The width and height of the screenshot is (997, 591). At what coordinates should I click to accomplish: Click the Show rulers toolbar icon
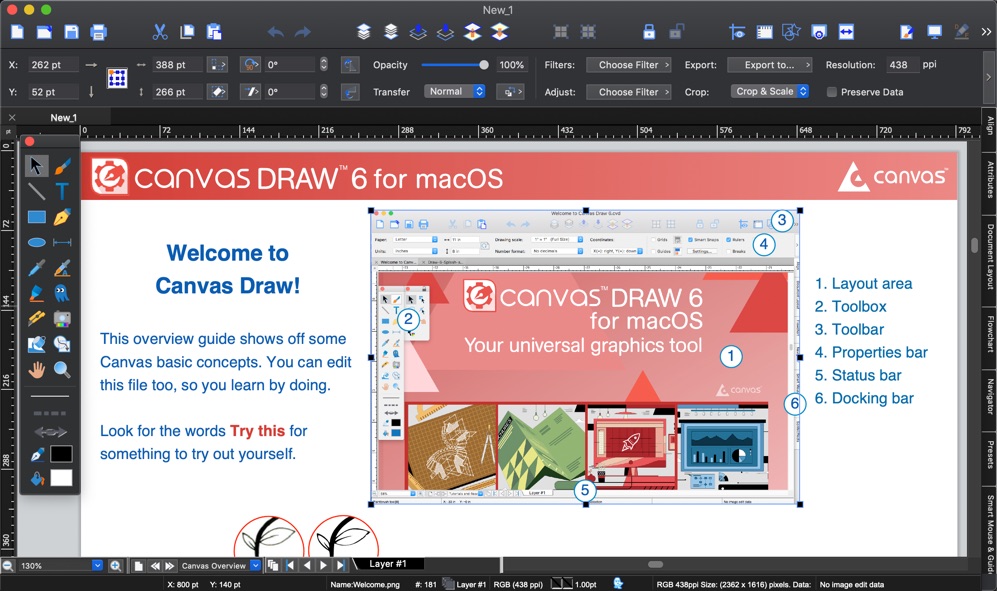[x=764, y=32]
